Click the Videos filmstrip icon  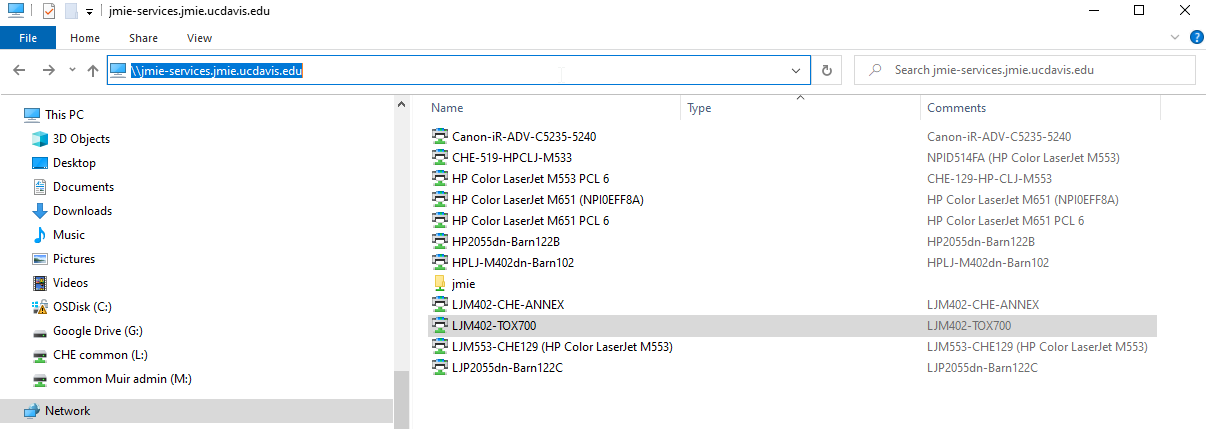click(x=40, y=283)
